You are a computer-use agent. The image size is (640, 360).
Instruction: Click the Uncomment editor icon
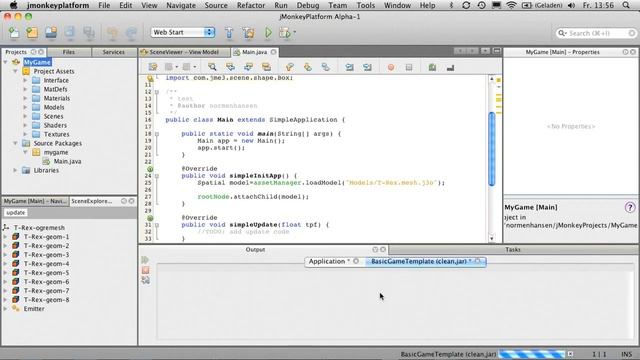click(x=450, y=67)
